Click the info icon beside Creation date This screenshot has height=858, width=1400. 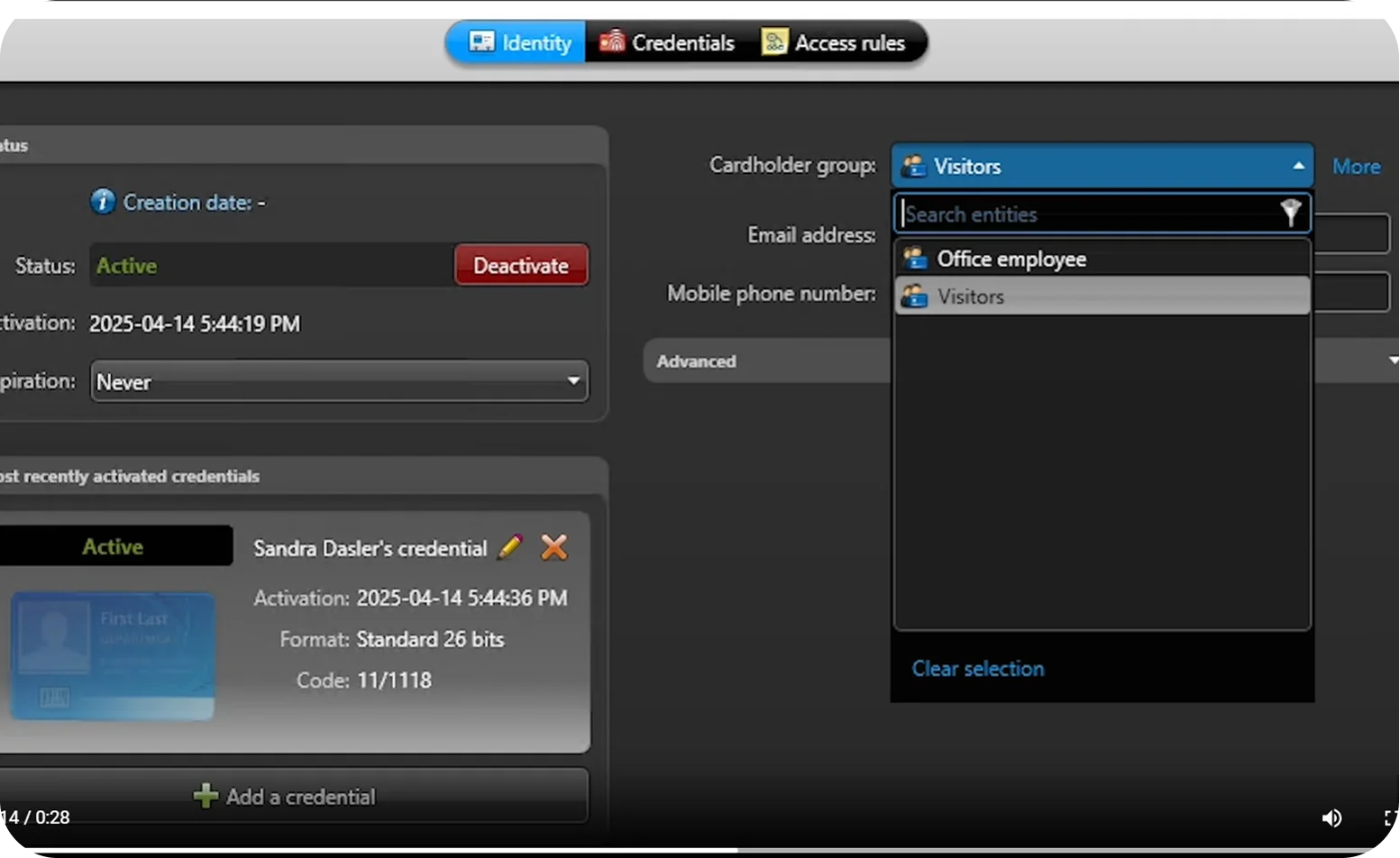pos(103,202)
